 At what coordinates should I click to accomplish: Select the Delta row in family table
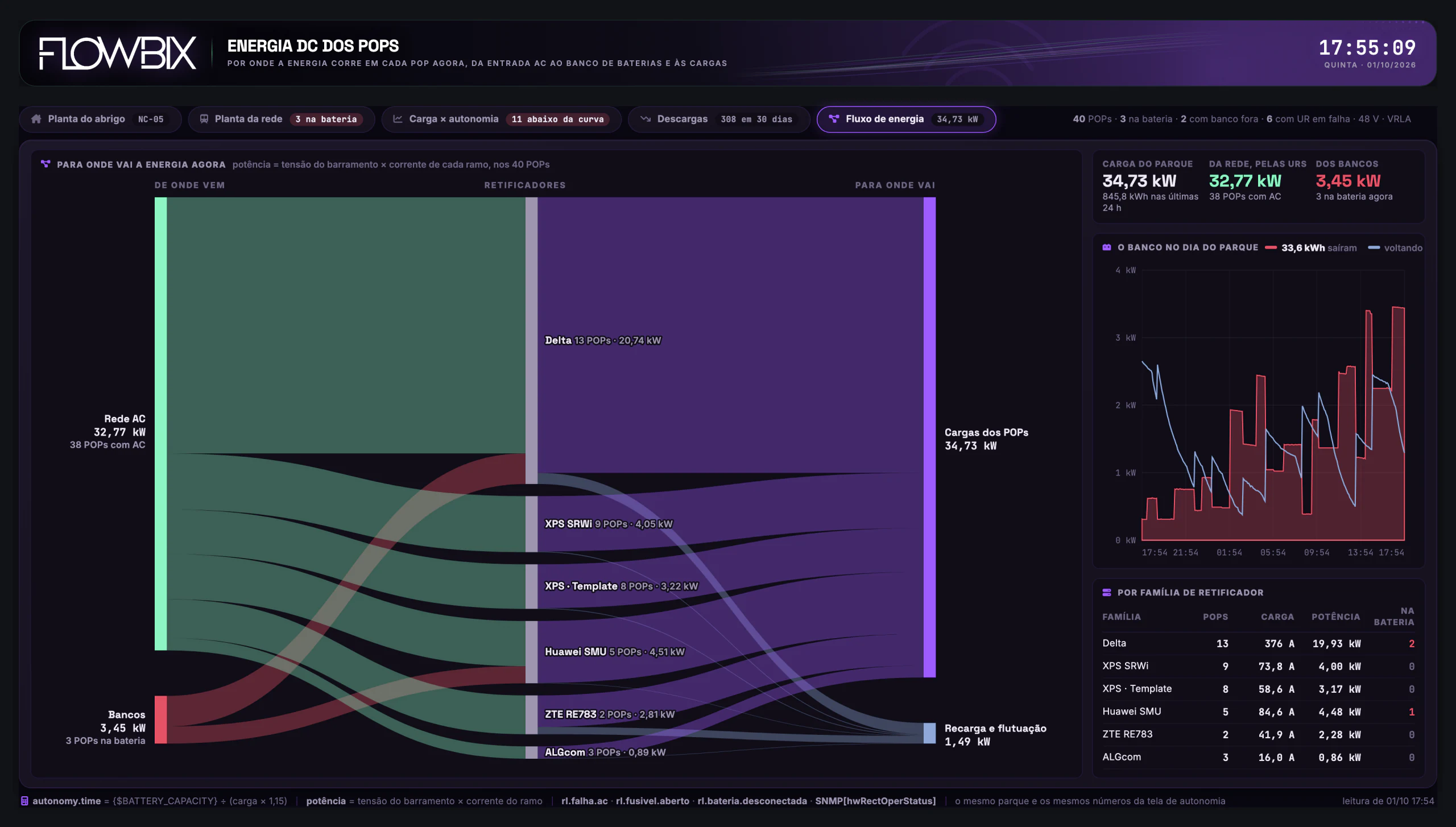point(1258,643)
